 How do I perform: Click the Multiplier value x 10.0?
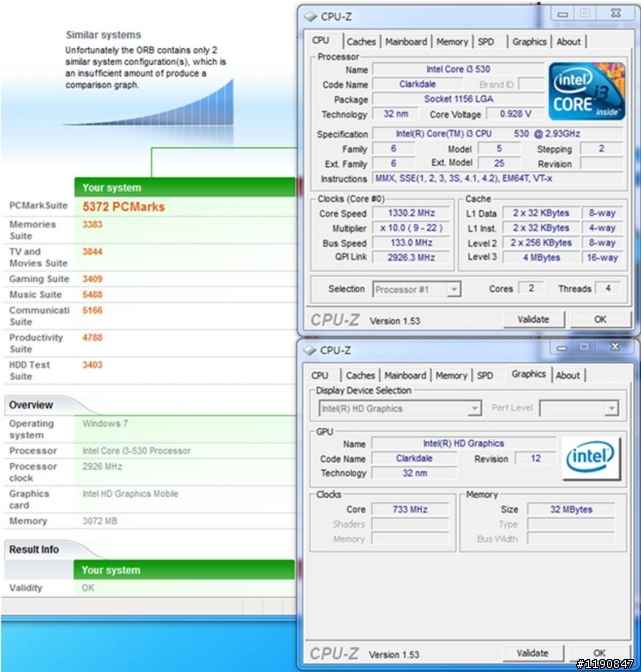point(411,228)
